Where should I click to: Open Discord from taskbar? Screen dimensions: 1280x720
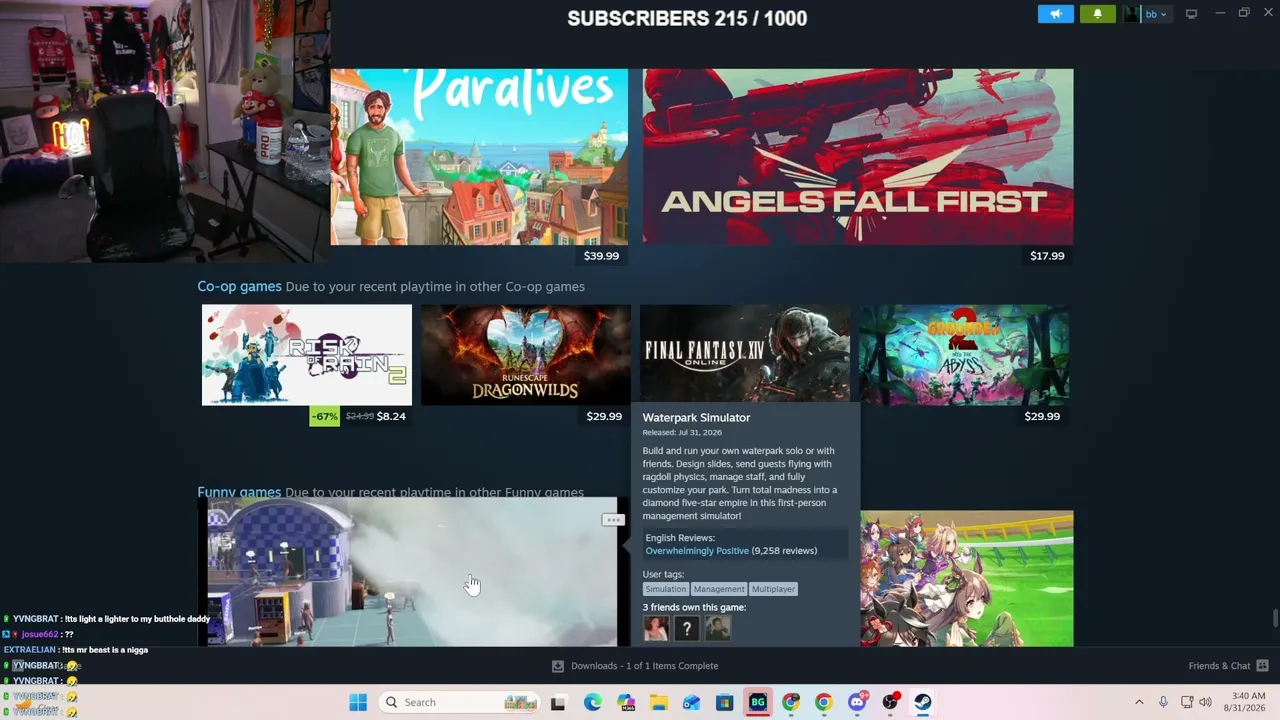coord(857,702)
